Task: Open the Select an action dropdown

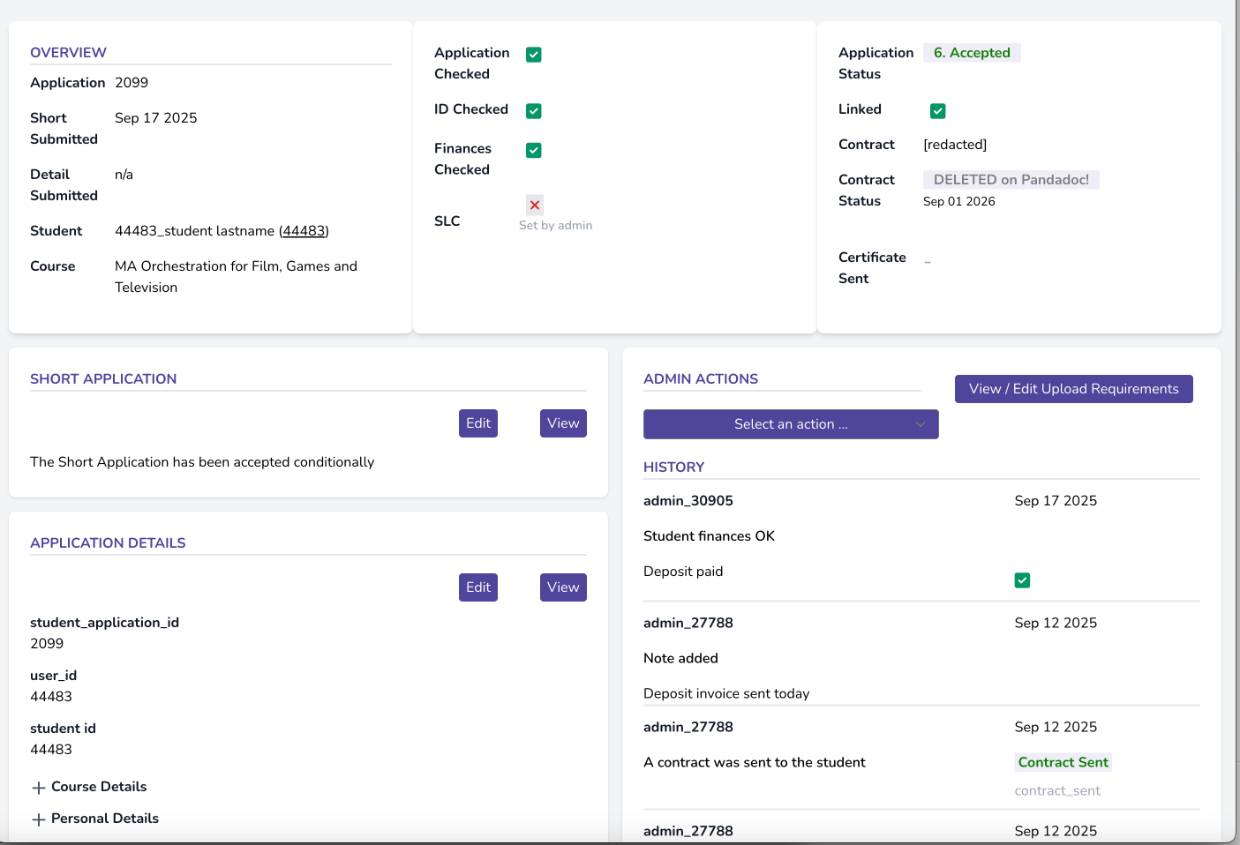Action: pyautogui.click(x=791, y=424)
